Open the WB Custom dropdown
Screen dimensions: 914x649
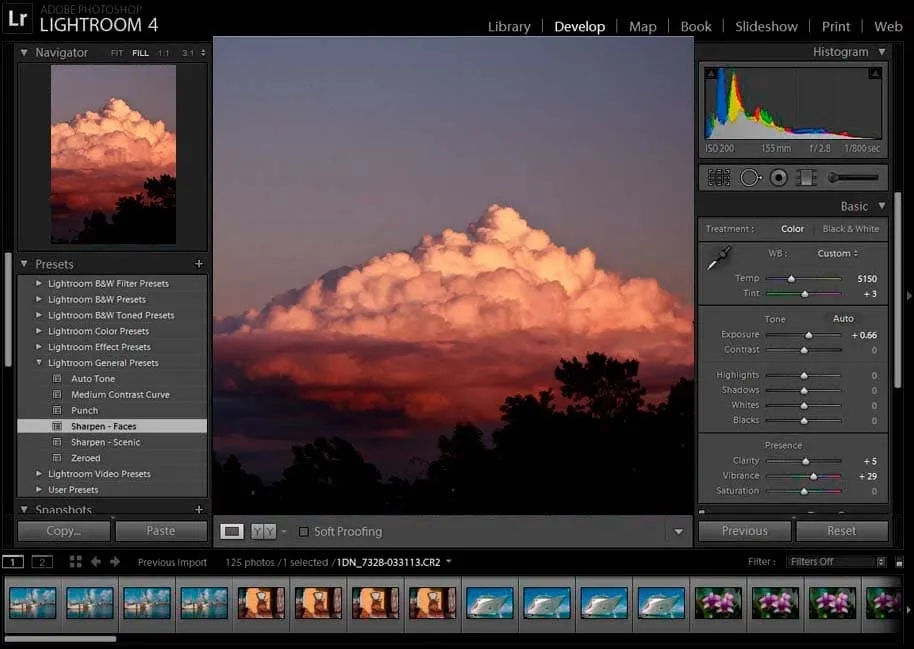837,254
